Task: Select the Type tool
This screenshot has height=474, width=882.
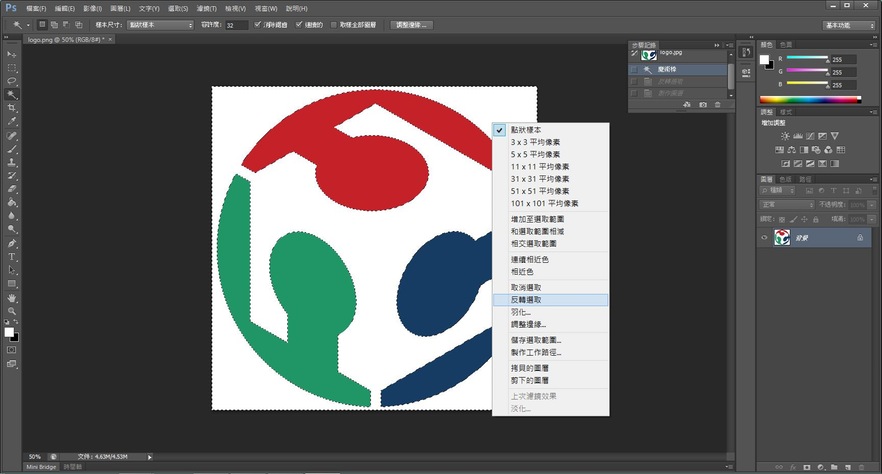Action: [x=11, y=257]
